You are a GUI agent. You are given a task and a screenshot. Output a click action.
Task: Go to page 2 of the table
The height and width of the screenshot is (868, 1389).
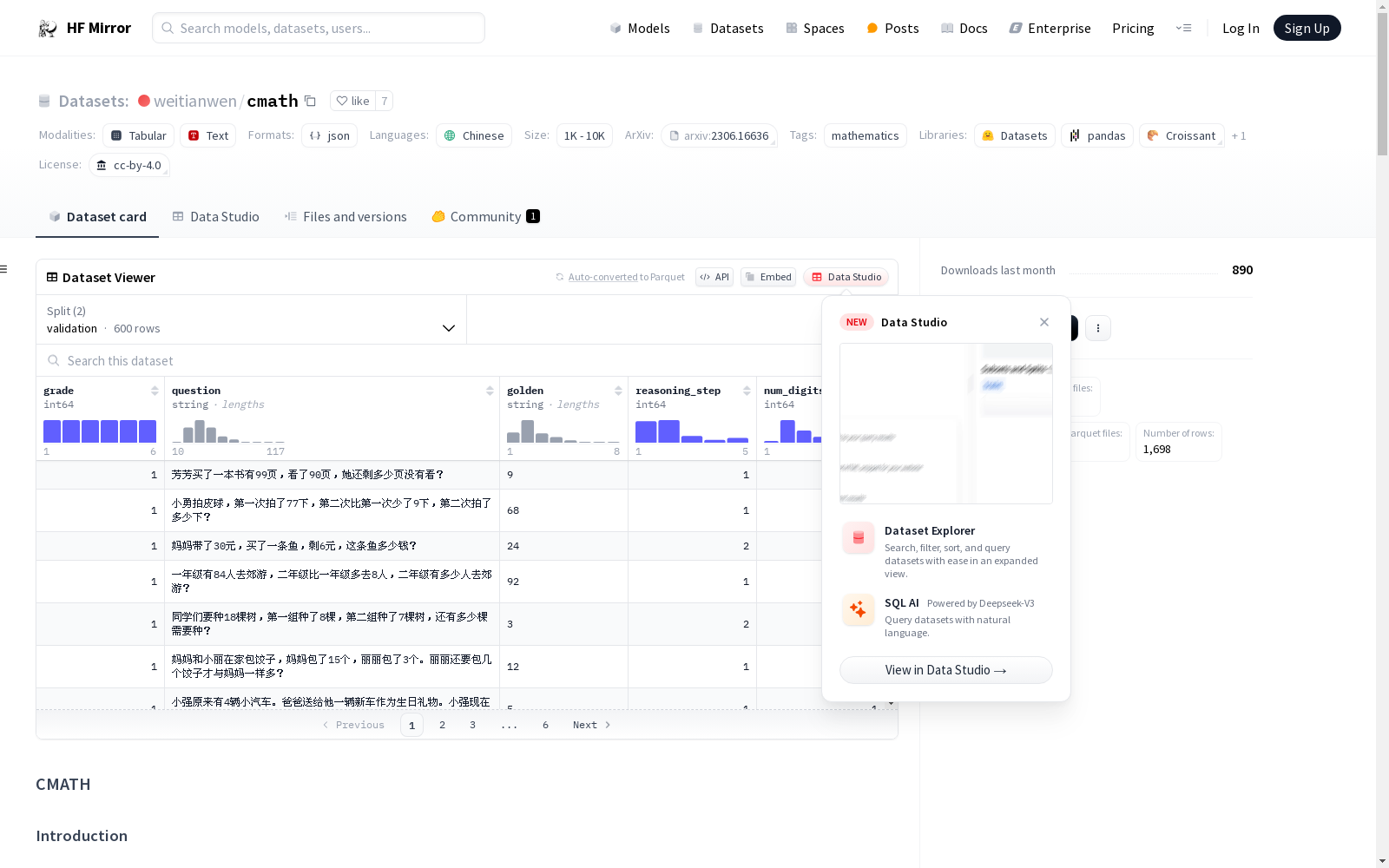coord(442,725)
